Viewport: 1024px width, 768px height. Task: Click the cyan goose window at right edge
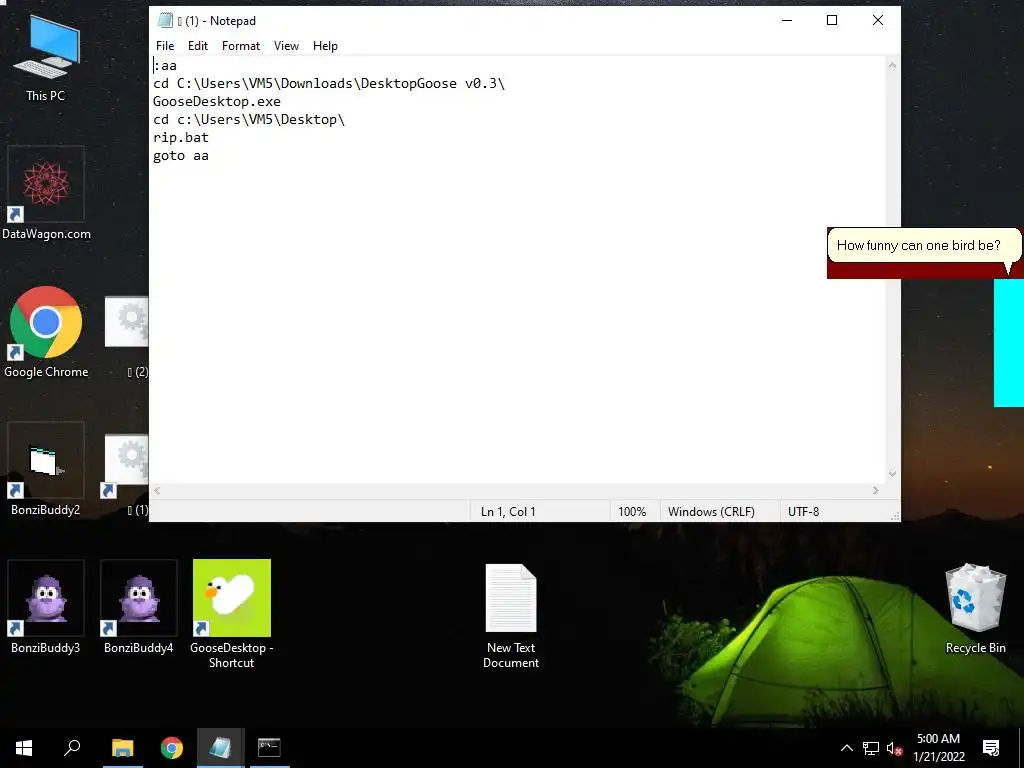coord(1009,342)
